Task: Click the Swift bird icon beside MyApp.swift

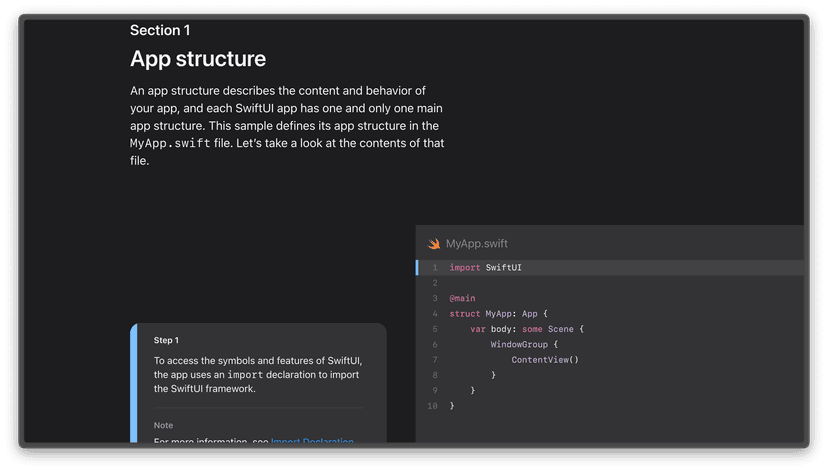Action: tap(434, 244)
